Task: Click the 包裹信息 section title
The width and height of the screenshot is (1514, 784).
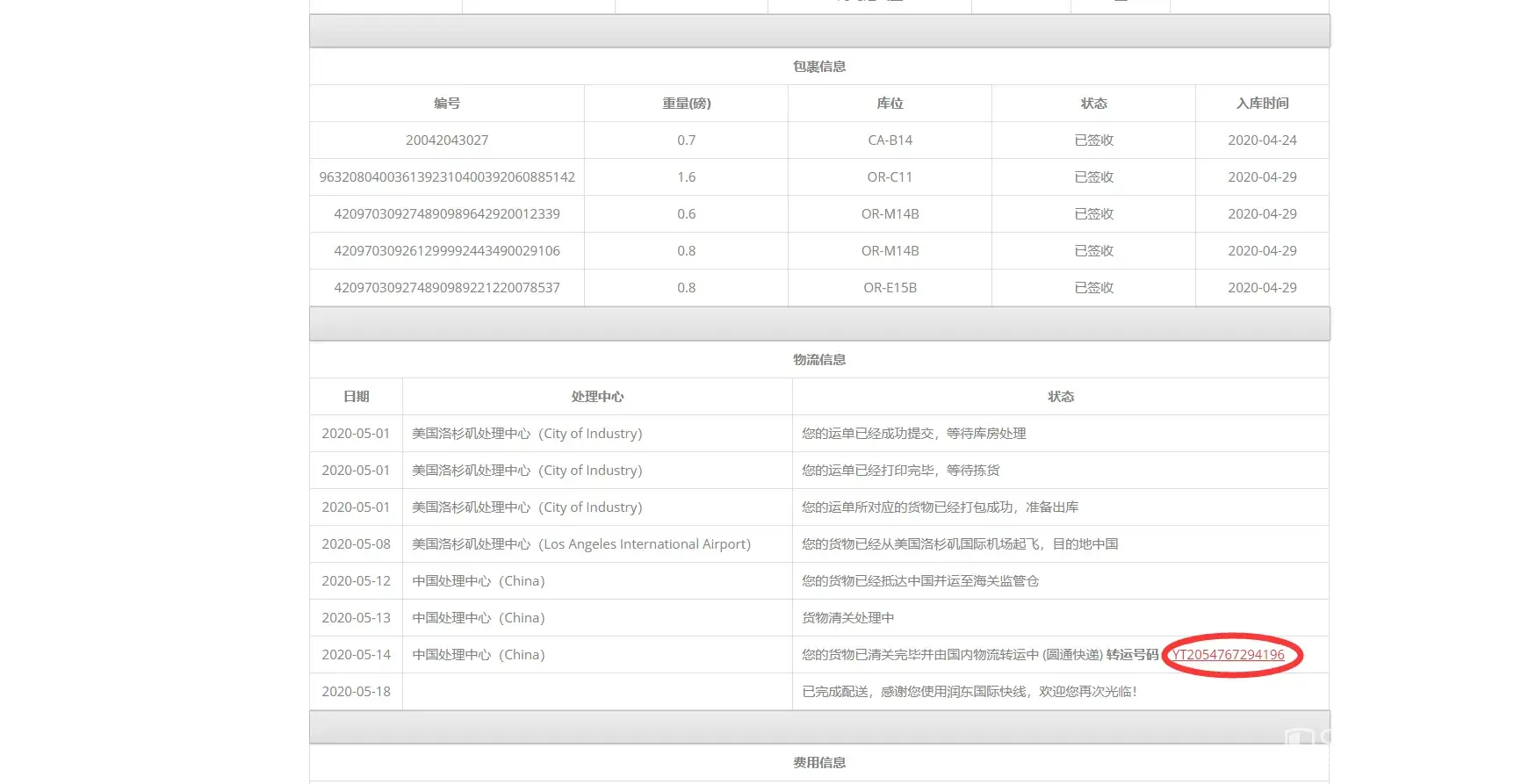Action: (819, 67)
